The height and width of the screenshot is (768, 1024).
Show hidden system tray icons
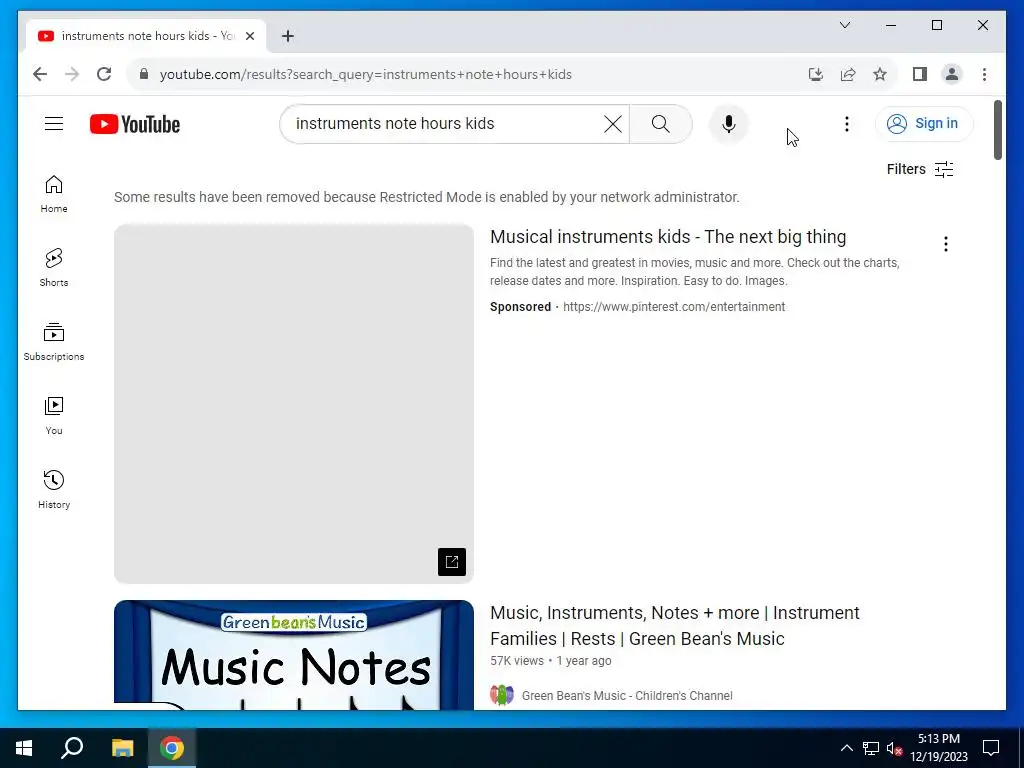point(846,748)
